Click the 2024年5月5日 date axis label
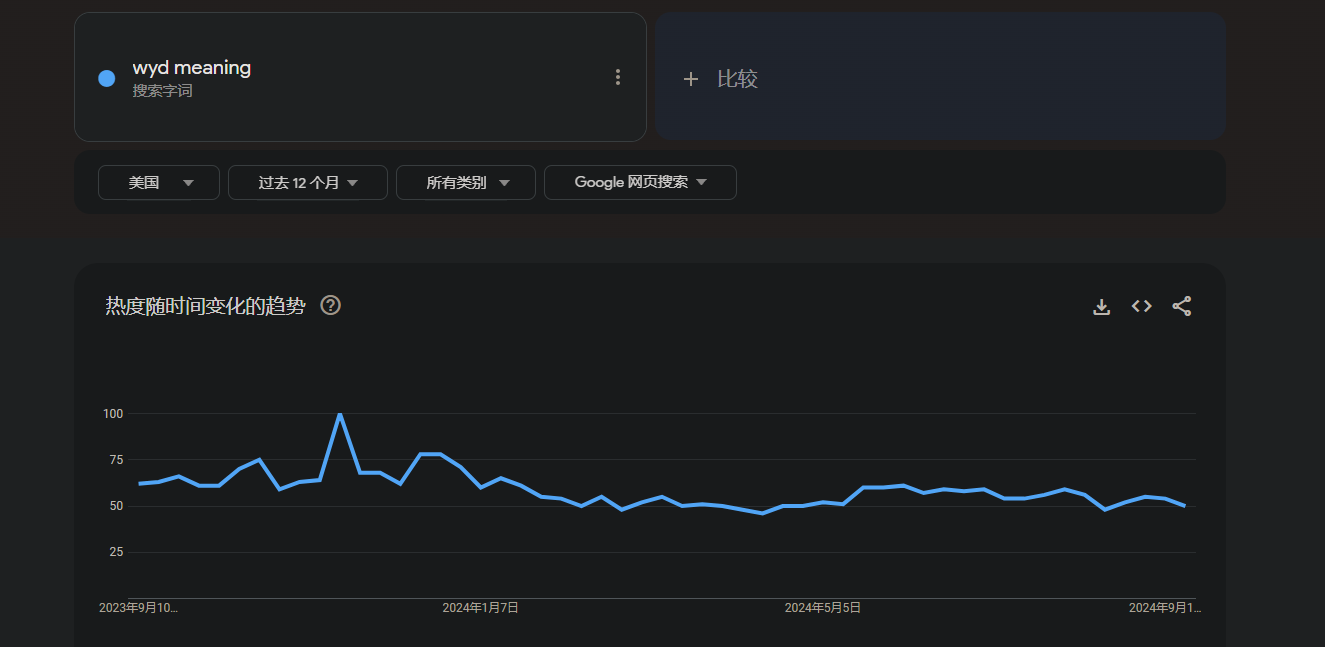Viewport: 1325px width, 647px height. (822, 608)
